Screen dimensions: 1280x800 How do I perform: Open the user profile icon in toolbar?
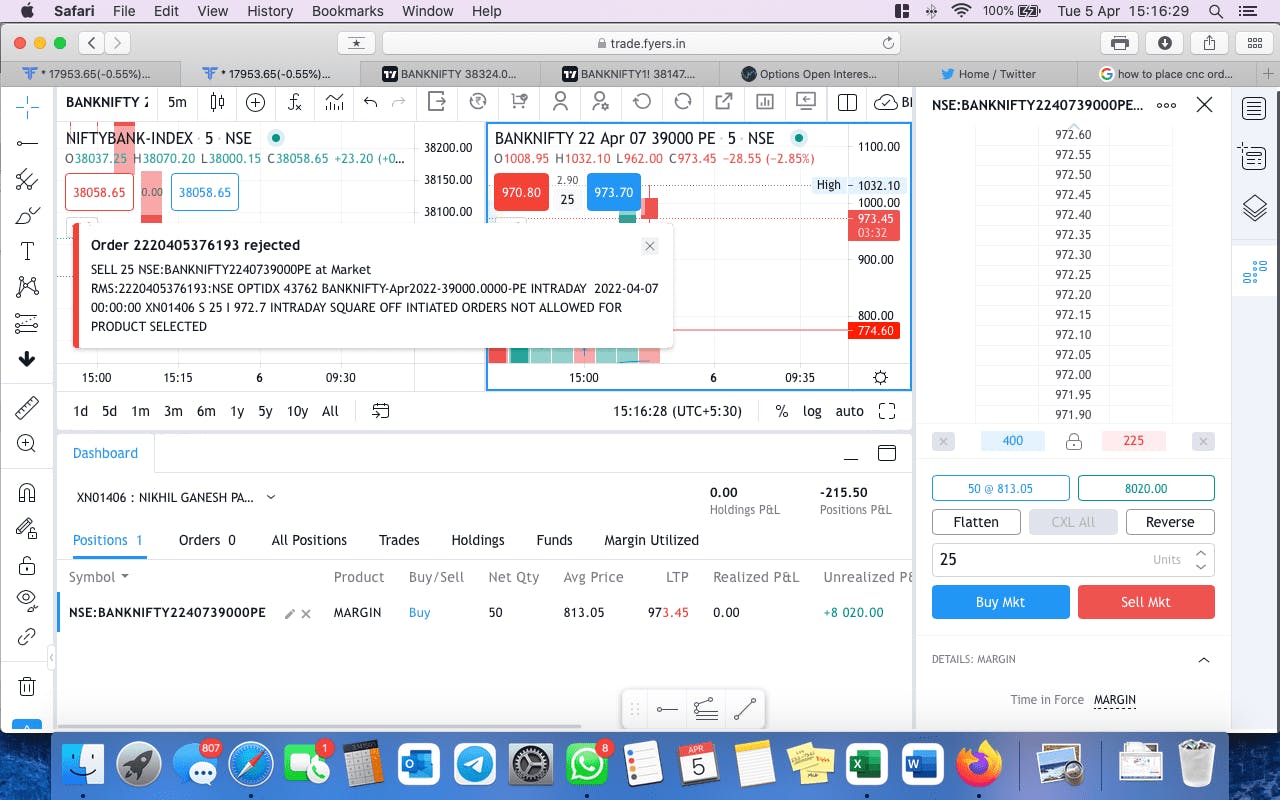560,102
